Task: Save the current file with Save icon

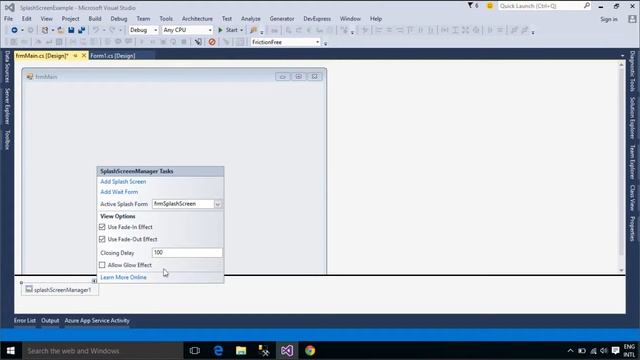Action: [x=71, y=30]
